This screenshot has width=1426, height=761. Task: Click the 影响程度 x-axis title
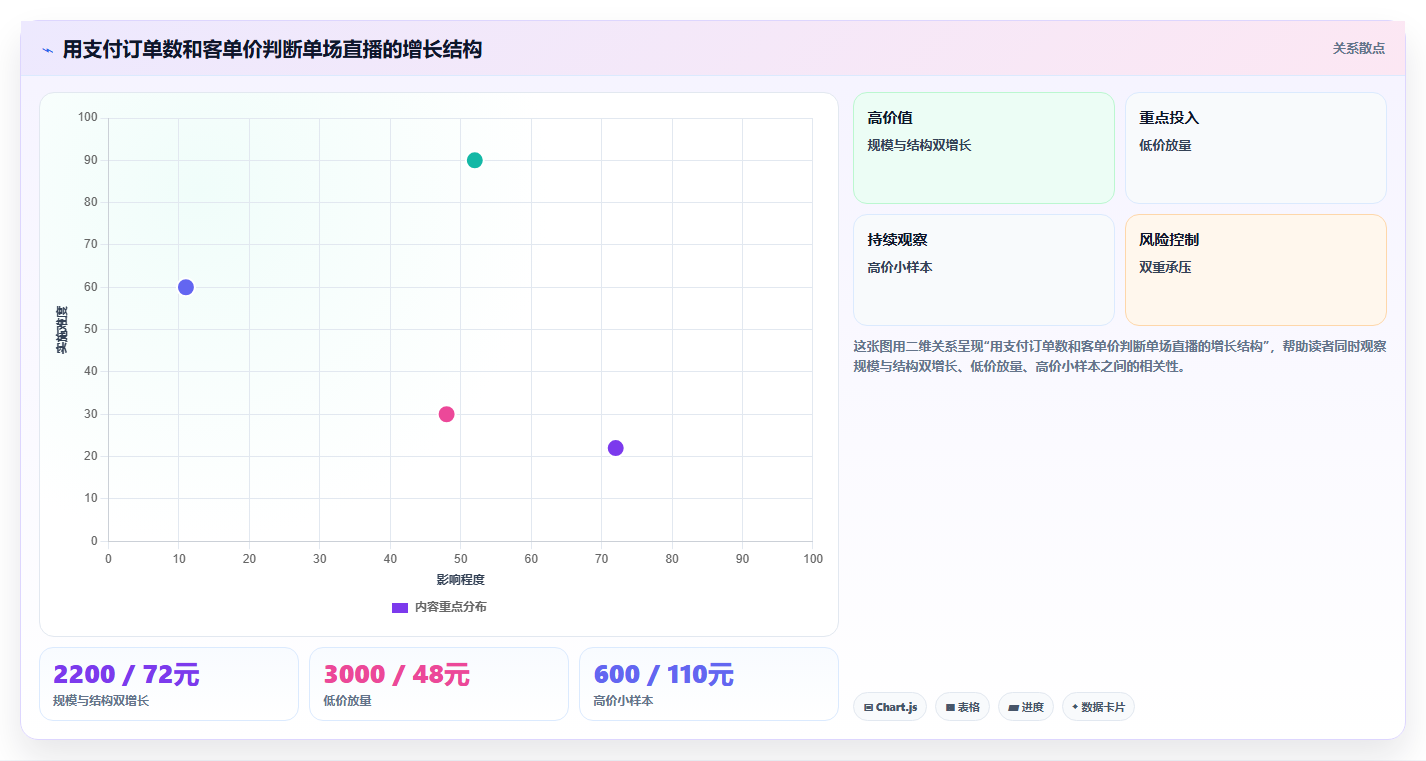tap(460, 580)
